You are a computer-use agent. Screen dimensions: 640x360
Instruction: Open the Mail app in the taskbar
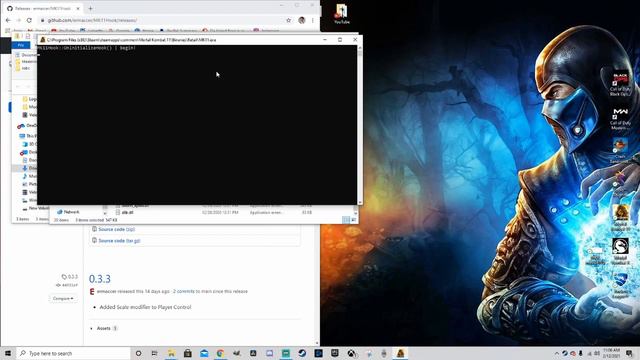tap(204, 353)
